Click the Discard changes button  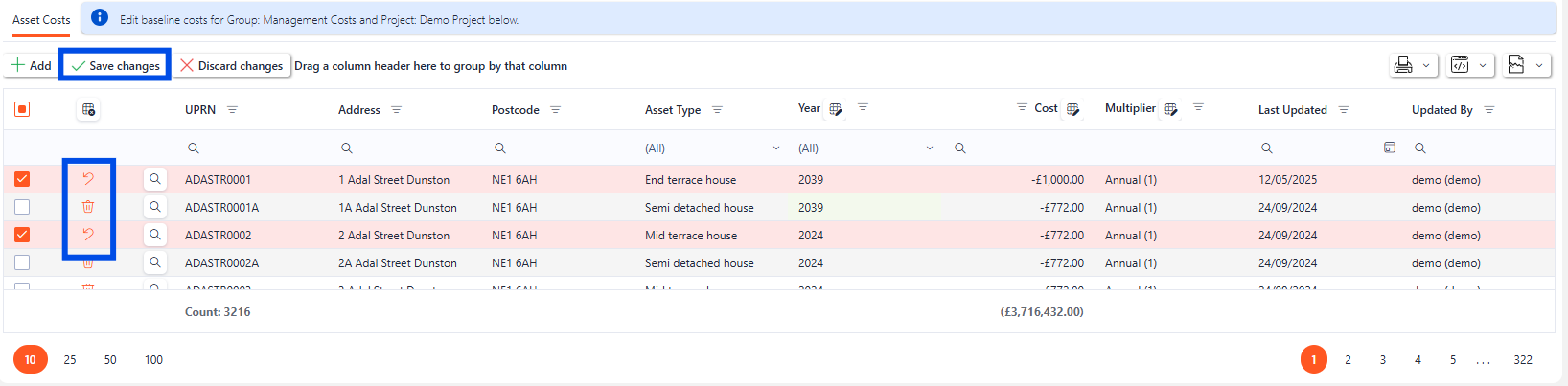(232, 65)
